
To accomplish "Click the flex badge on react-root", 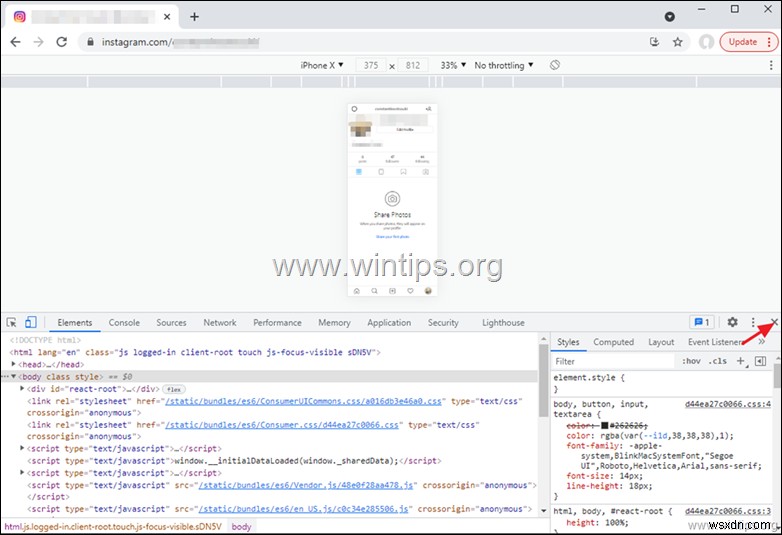I will 174,389.
